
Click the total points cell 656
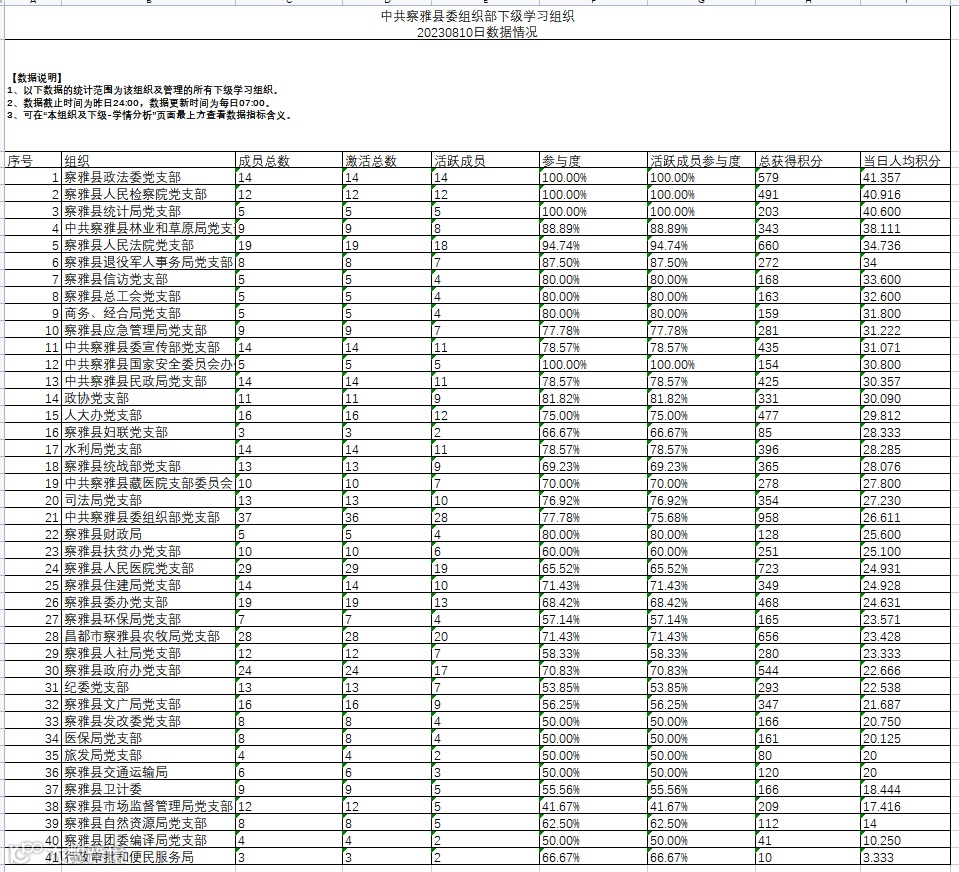tap(808, 637)
